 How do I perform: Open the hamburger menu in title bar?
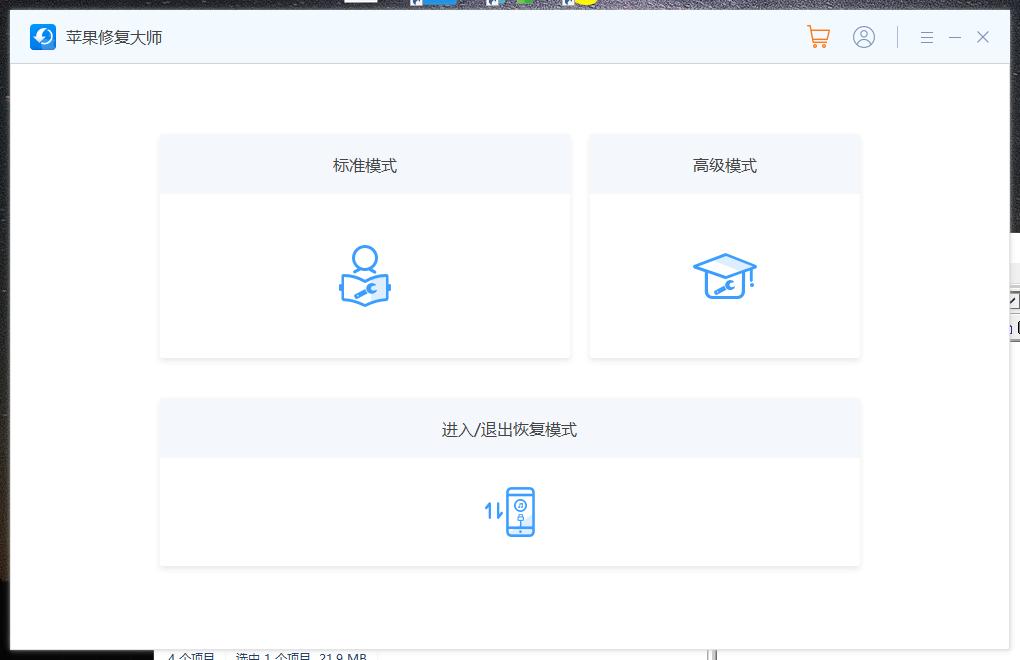point(927,37)
